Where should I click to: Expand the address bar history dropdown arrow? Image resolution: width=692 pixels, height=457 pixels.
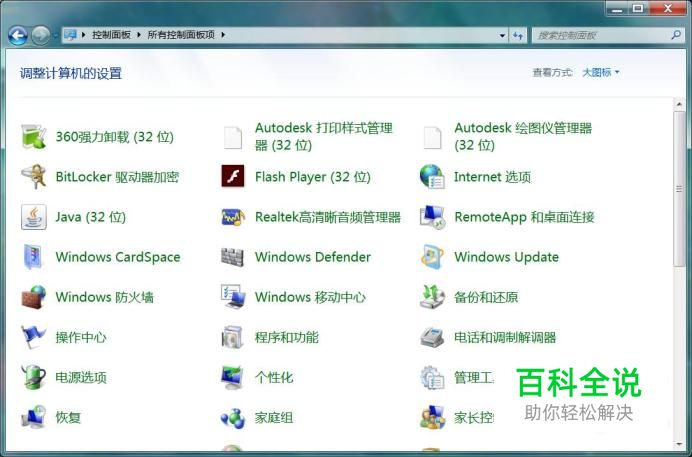click(502, 35)
